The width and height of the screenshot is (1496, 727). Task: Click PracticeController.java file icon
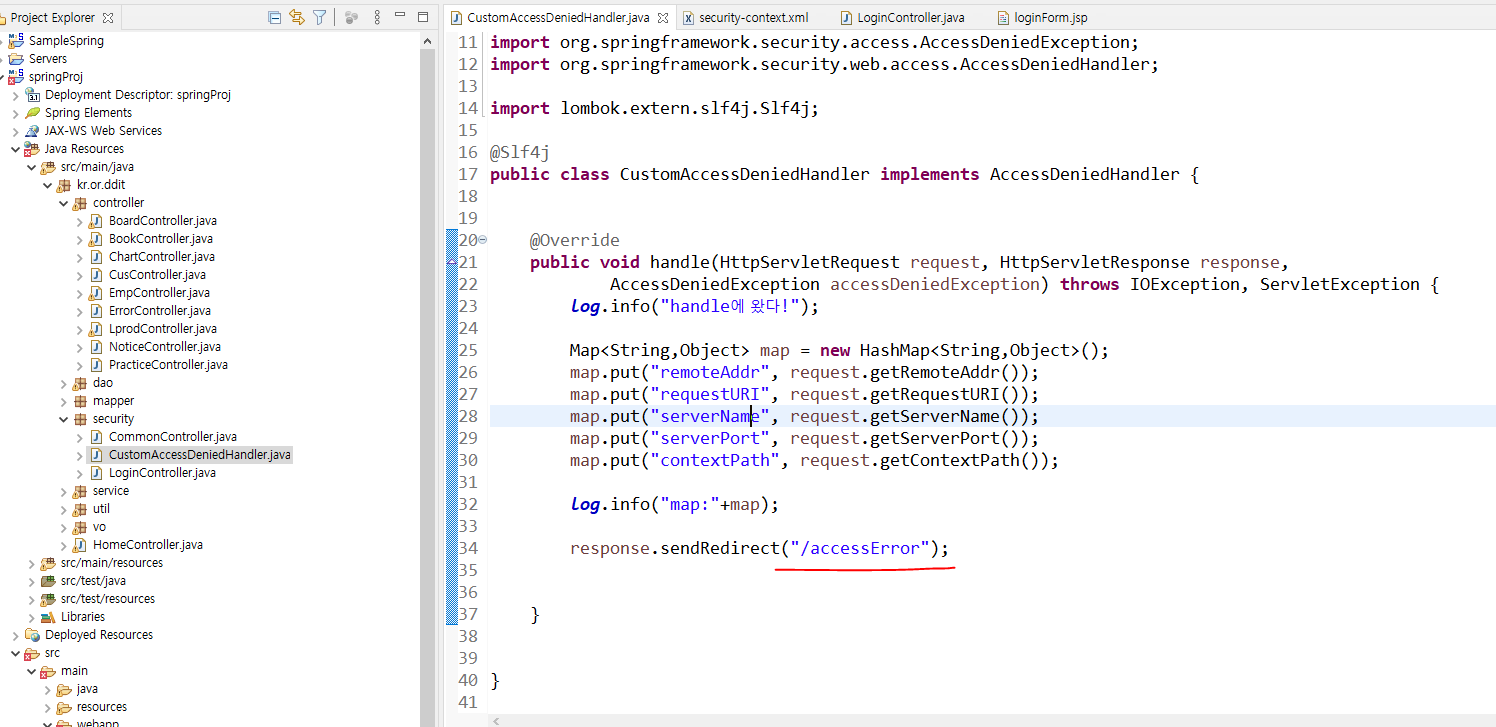pos(96,365)
